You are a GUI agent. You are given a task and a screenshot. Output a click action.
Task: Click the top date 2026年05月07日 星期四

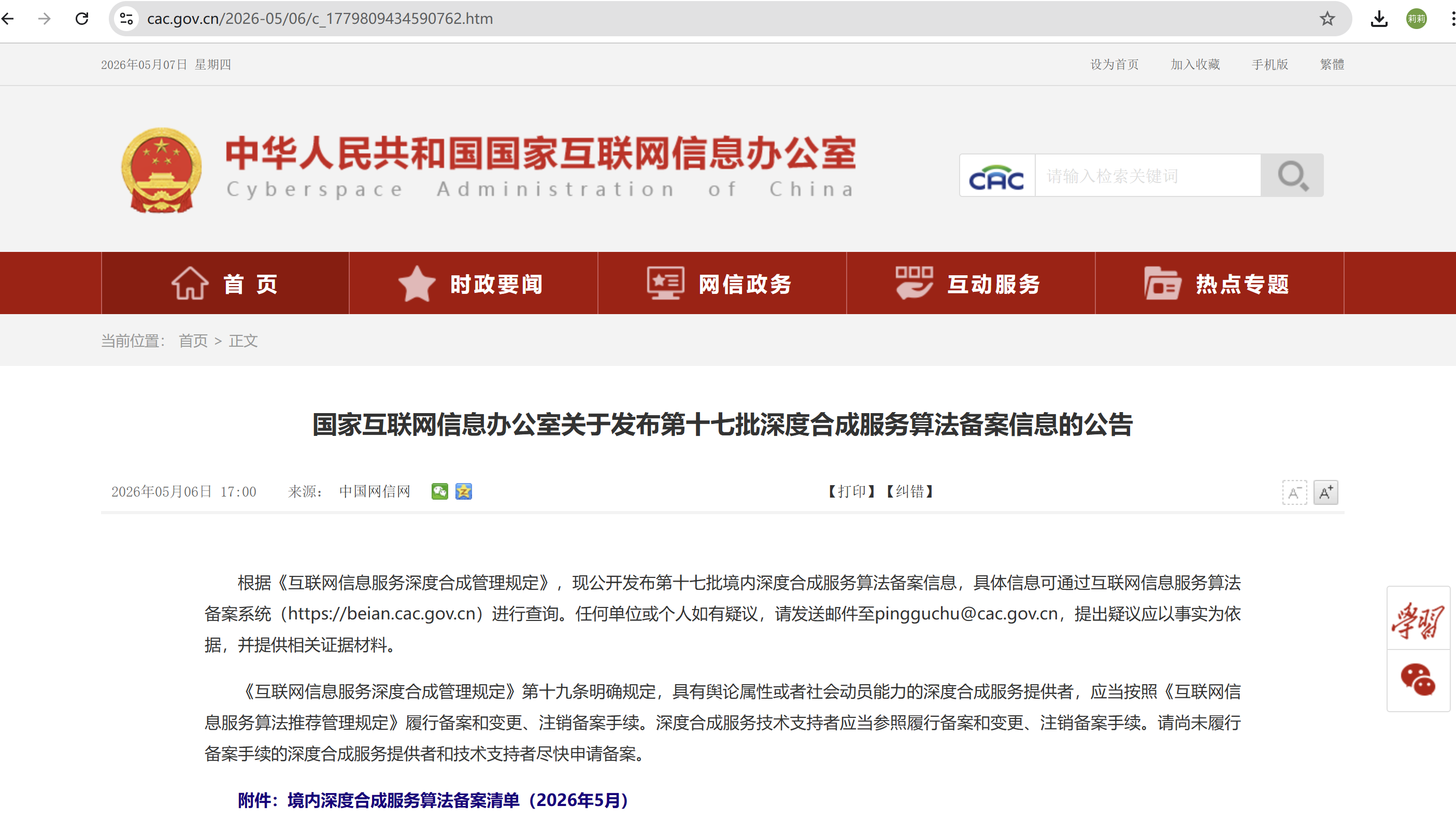pyautogui.click(x=166, y=64)
